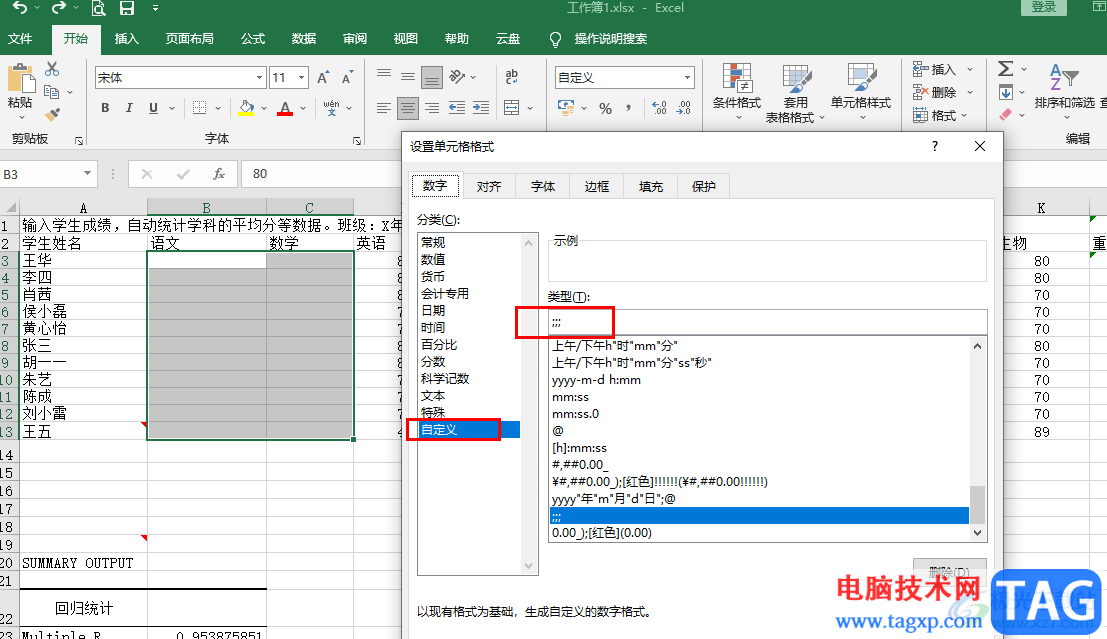Open 套用表格格式 format as table
1107x639 pixels.
click(x=795, y=93)
